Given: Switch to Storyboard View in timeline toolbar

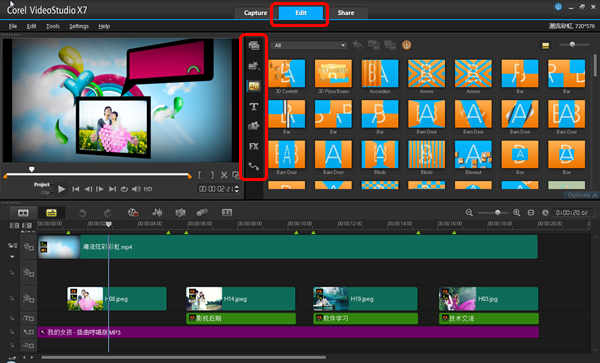Looking at the screenshot, I should click(x=23, y=213).
